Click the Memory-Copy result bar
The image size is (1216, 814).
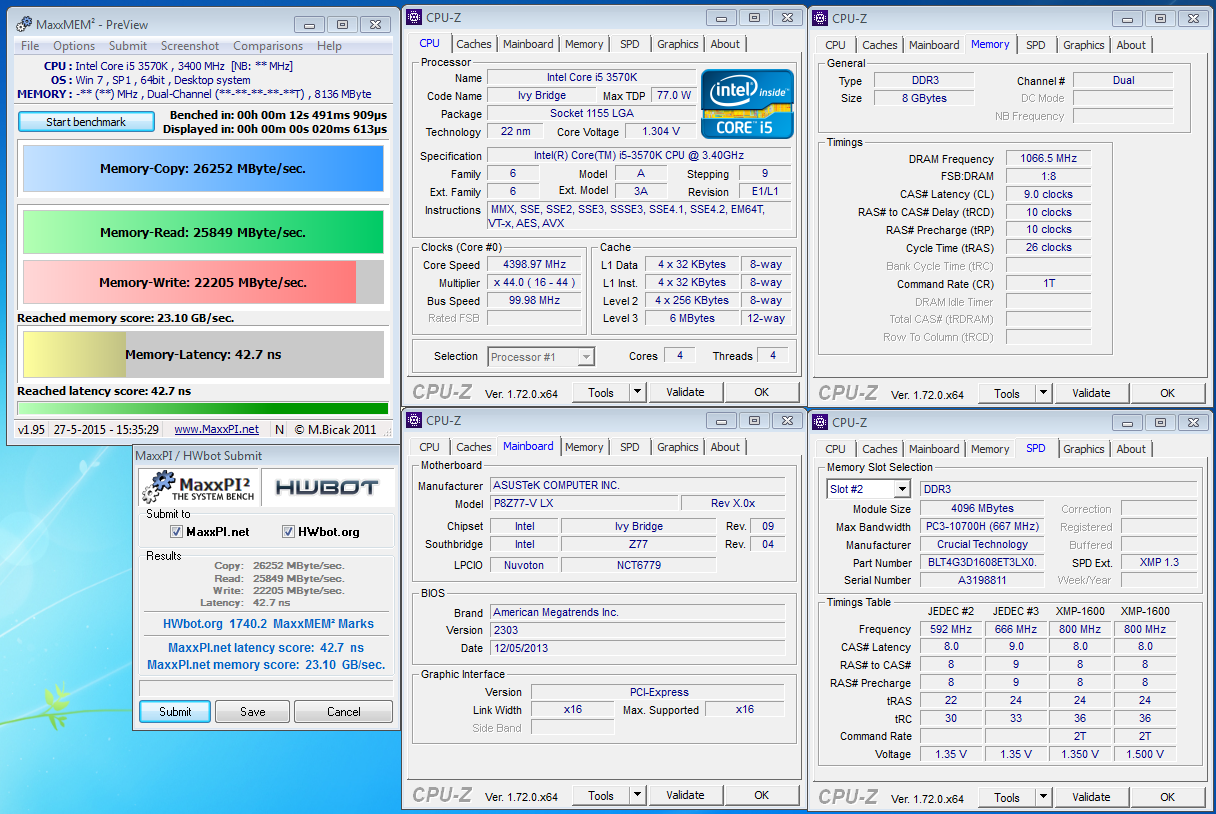(x=203, y=169)
